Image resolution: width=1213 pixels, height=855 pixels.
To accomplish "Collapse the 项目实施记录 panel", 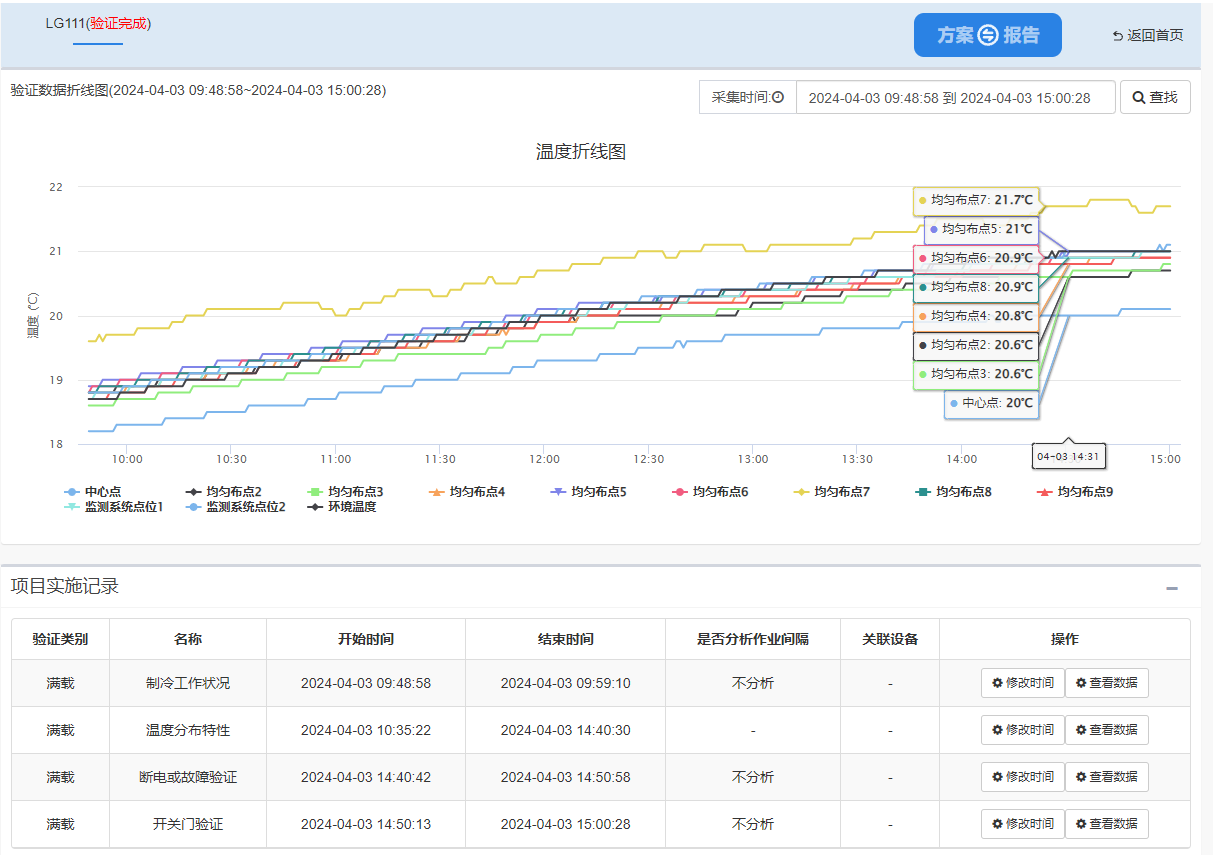I will pos(1172,588).
